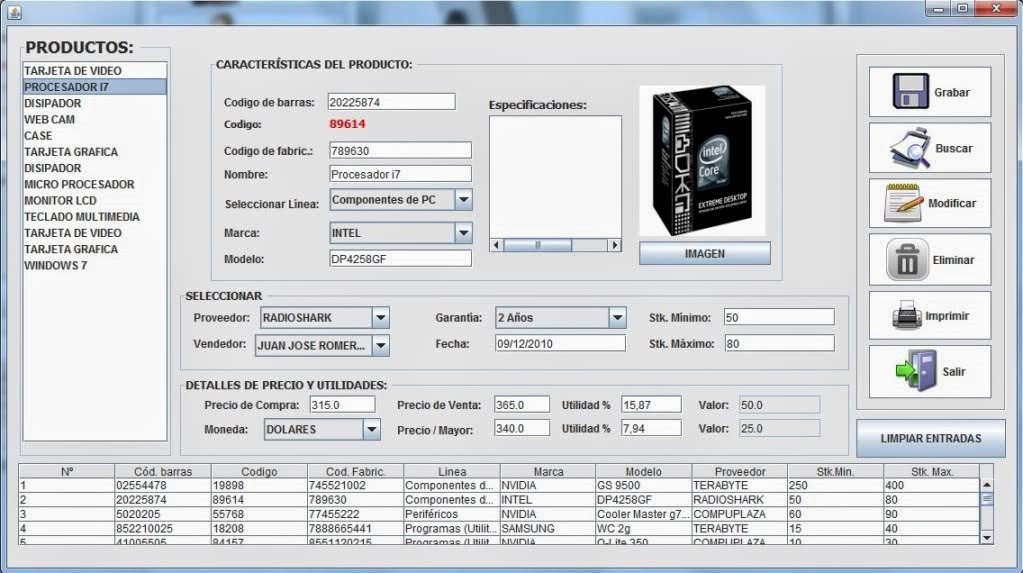Open the Garantía 2 Años dropdown
Screen dimensions: 1023x573
coord(617,318)
